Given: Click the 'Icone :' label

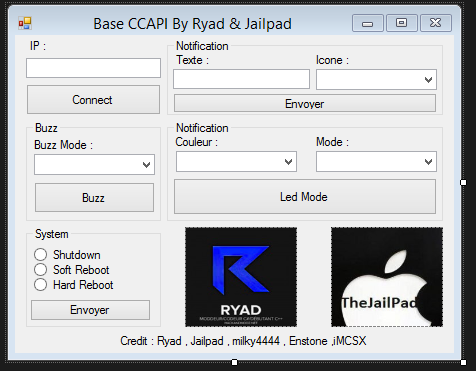Looking at the screenshot, I should pyautogui.click(x=332, y=60).
